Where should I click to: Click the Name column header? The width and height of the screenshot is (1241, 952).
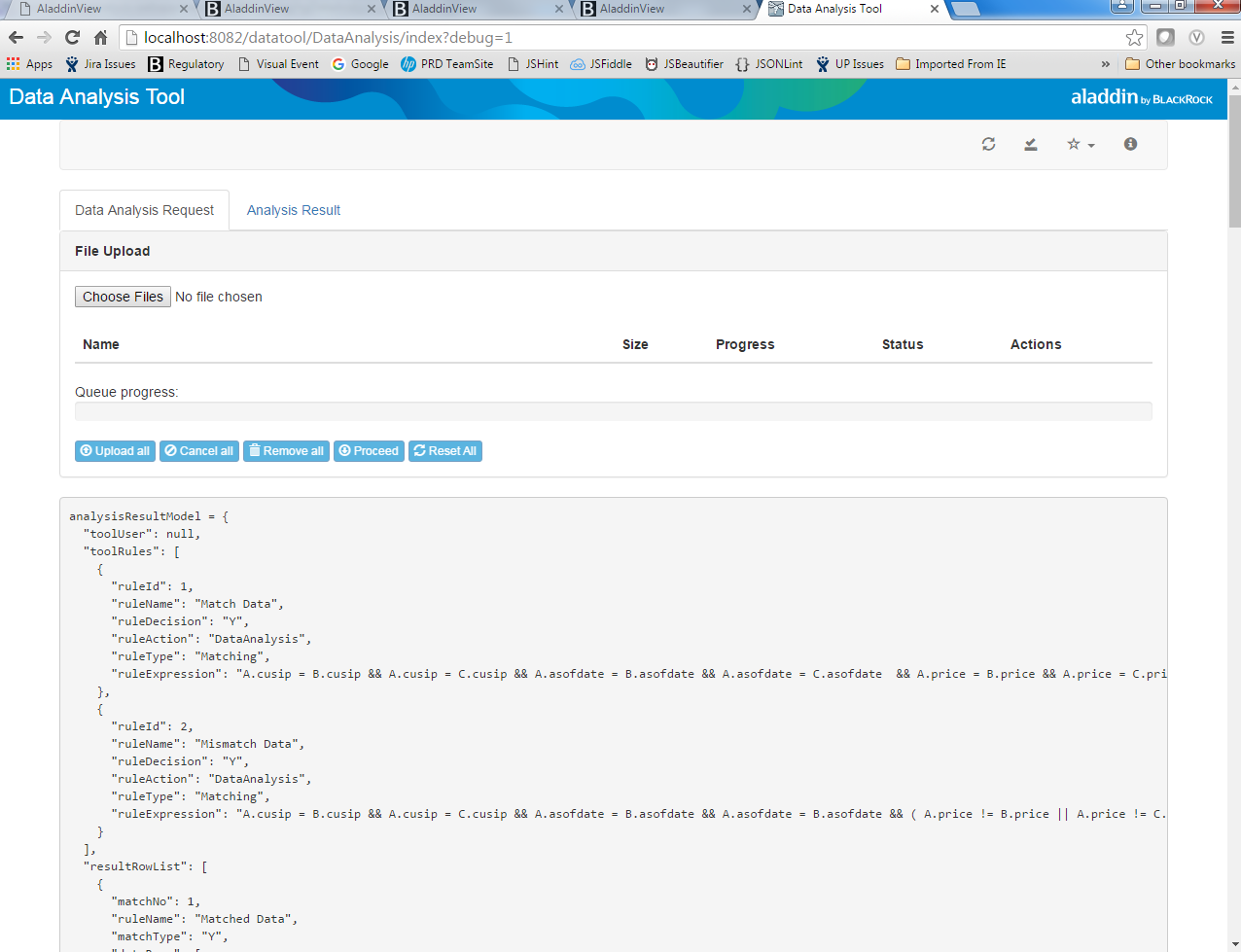tap(101, 344)
